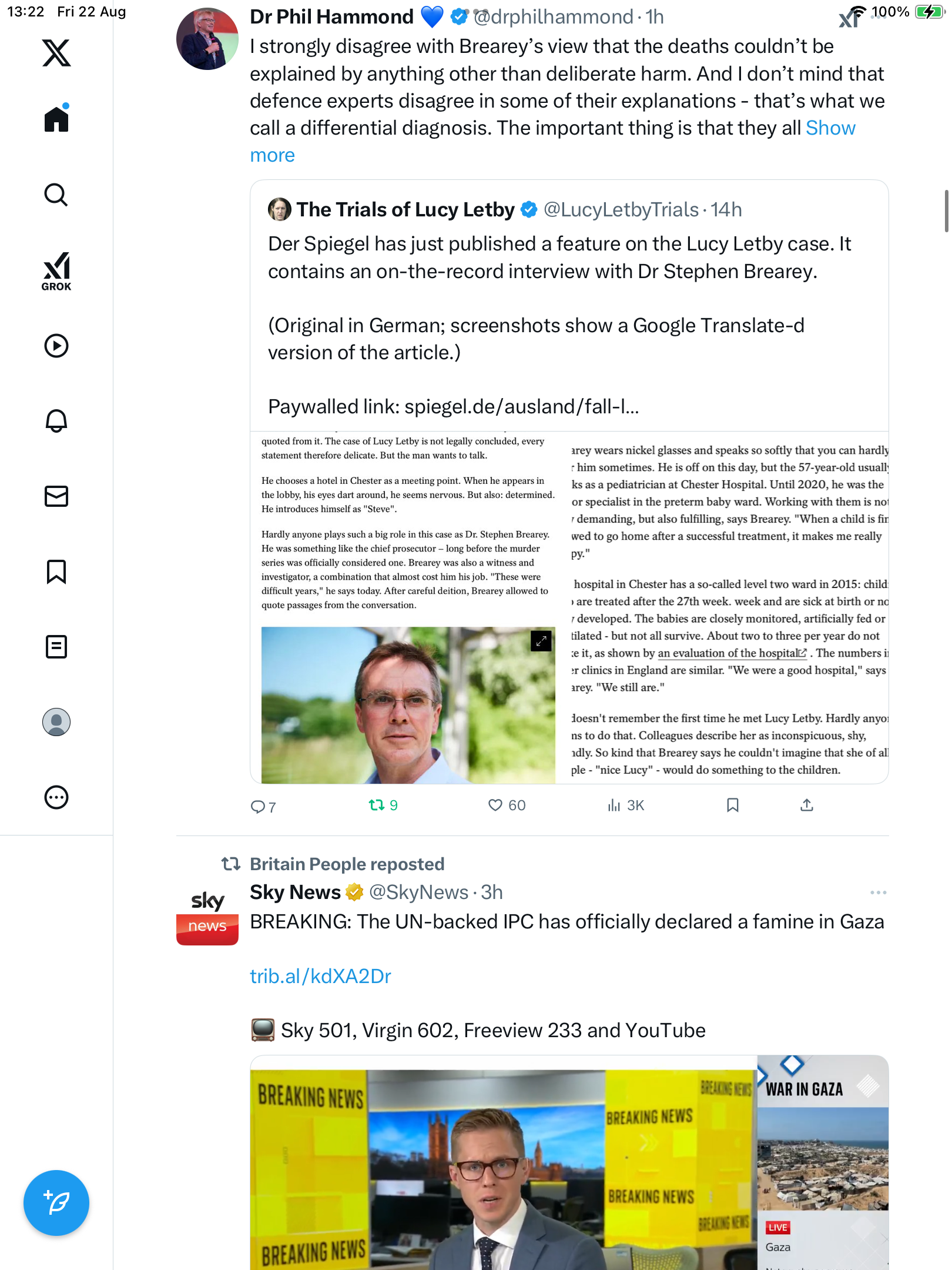
Task: Bookmark Dr Phil Hammond's post
Action: point(732,806)
